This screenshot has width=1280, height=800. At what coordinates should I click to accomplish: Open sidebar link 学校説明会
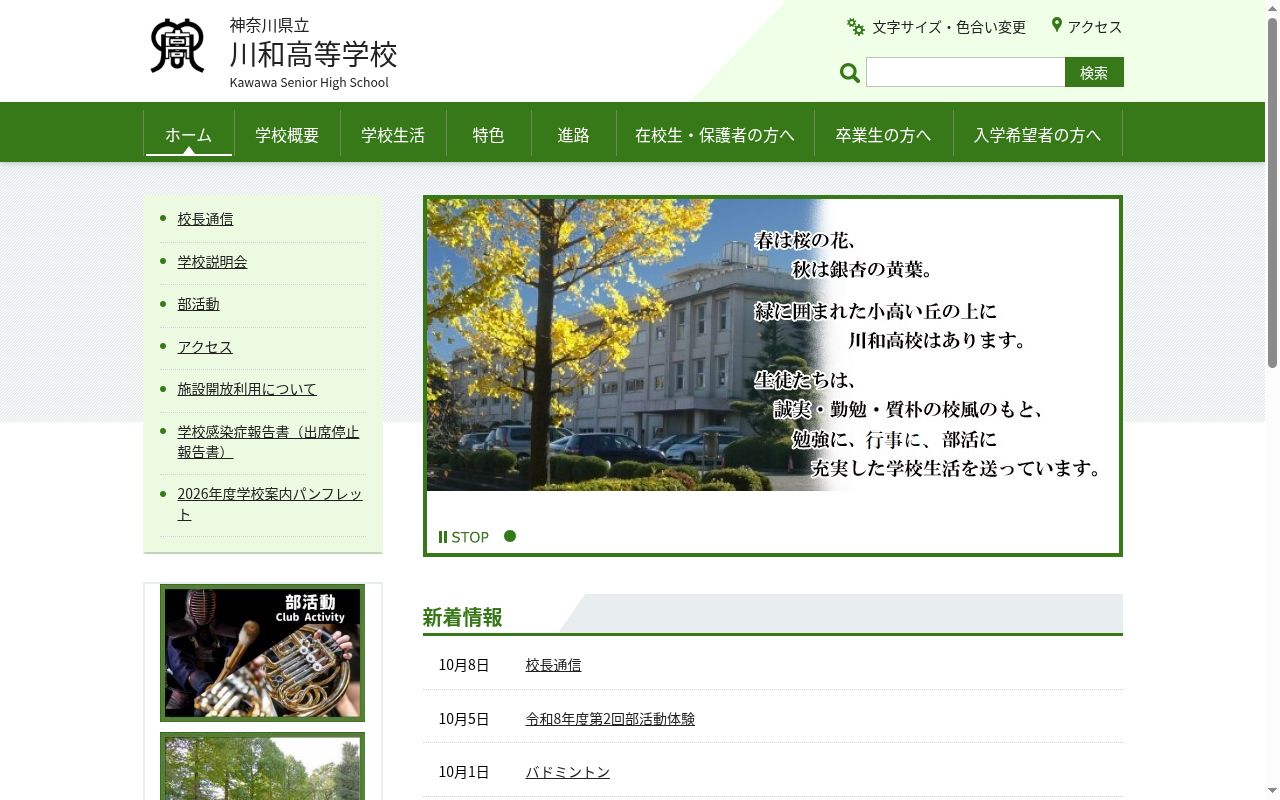[x=212, y=262]
